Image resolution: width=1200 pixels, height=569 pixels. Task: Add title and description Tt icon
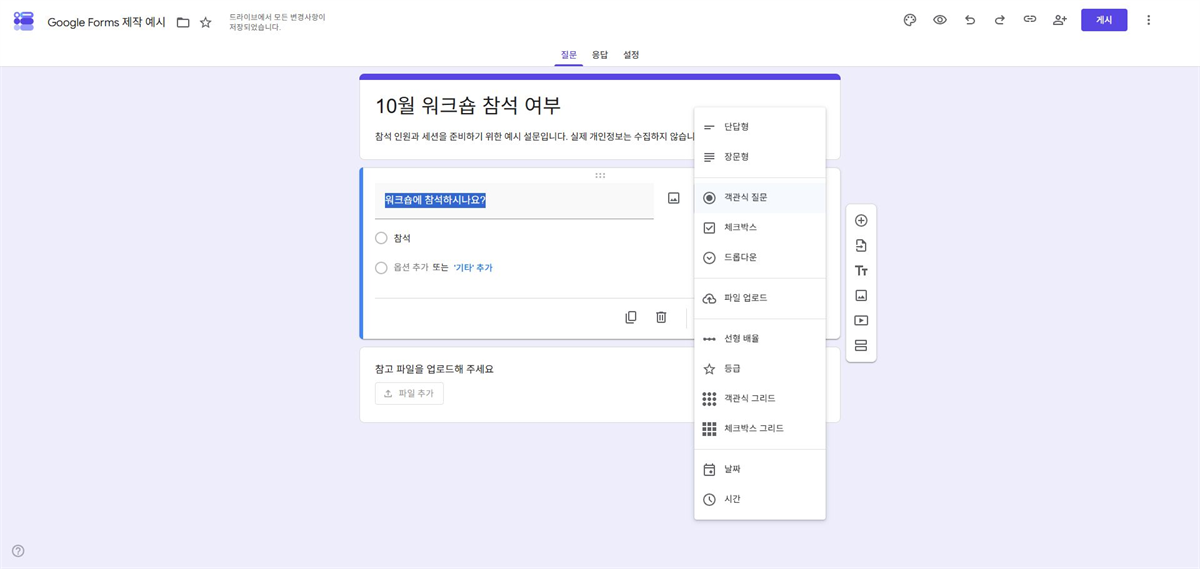coord(861,271)
